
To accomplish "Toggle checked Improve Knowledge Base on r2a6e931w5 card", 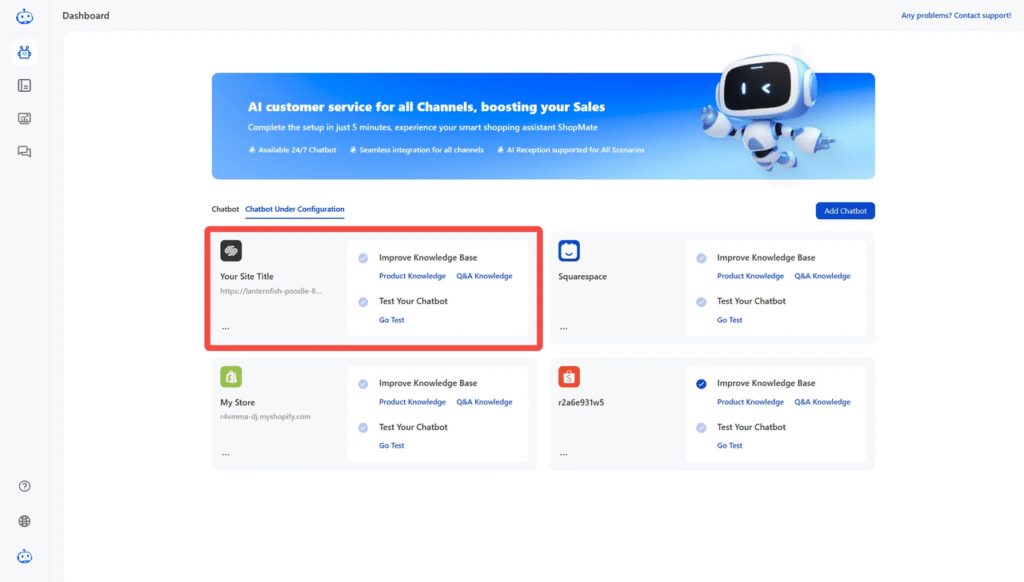I will pos(701,384).
